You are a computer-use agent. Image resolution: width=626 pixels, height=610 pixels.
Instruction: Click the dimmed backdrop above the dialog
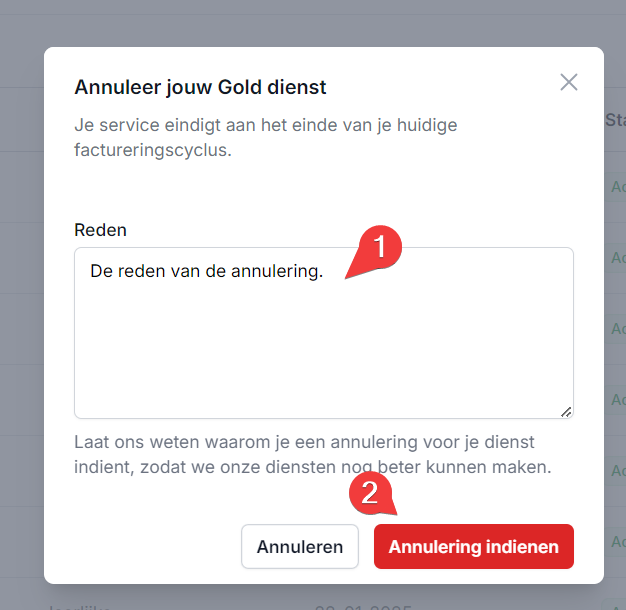pyautogui.click(x=300, y=22)
